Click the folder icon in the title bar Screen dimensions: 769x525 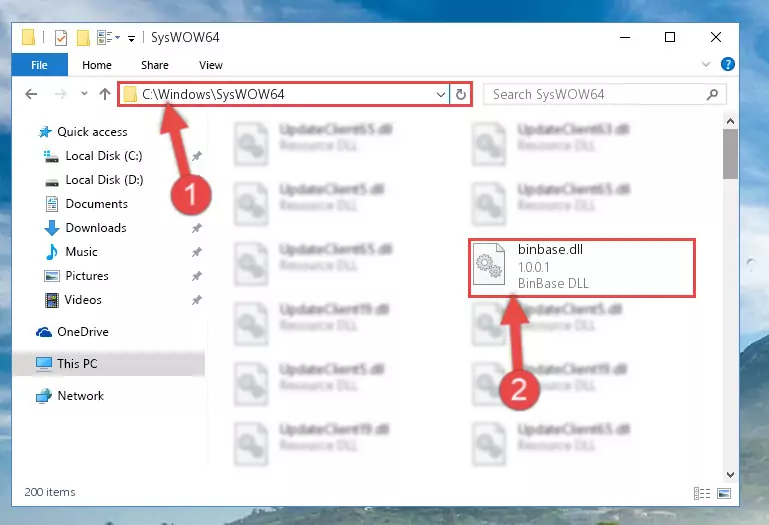(x=28, y=37)
